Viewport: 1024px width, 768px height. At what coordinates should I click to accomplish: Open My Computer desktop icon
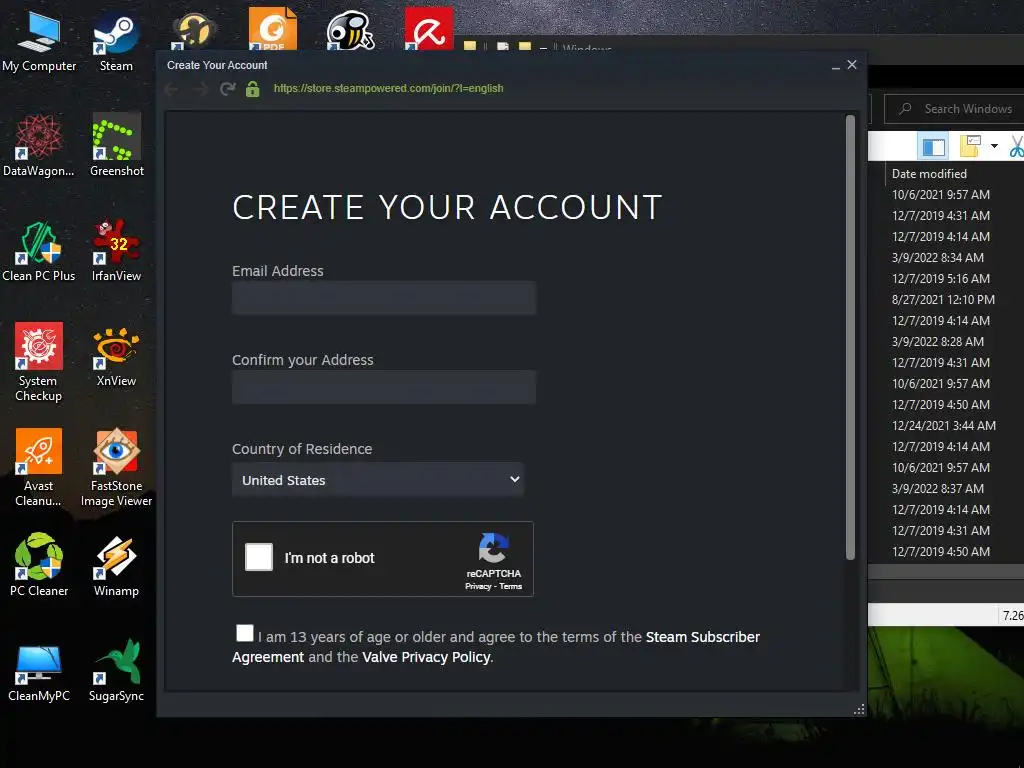(39, 41)
